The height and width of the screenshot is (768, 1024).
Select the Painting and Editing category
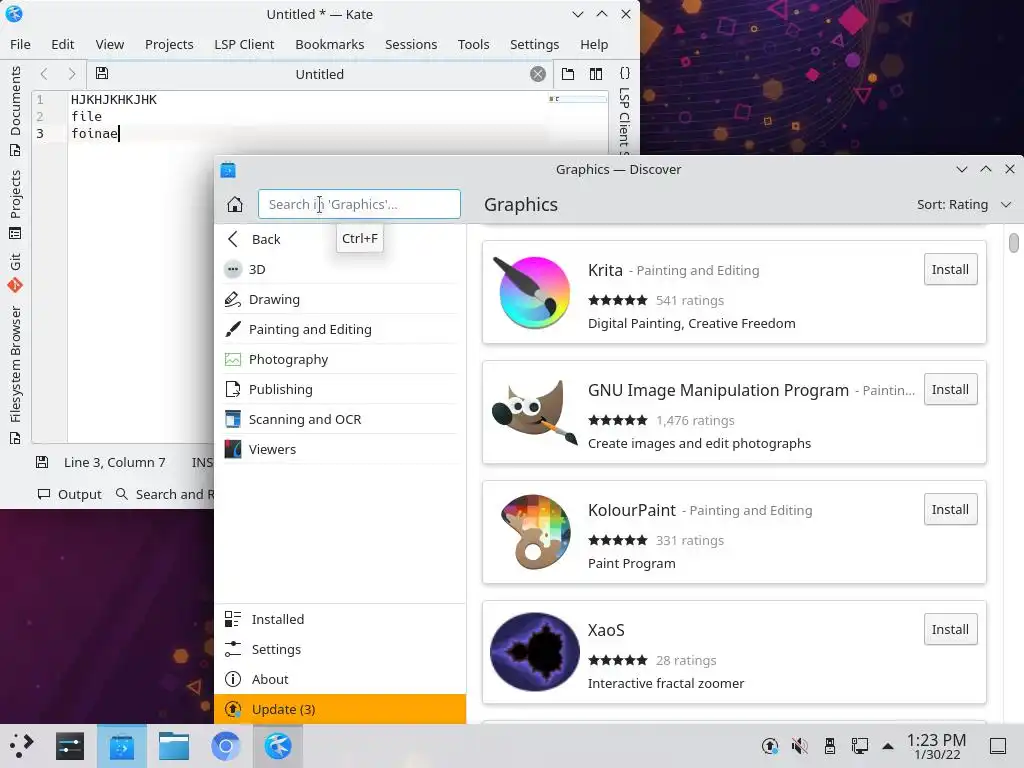340,329
